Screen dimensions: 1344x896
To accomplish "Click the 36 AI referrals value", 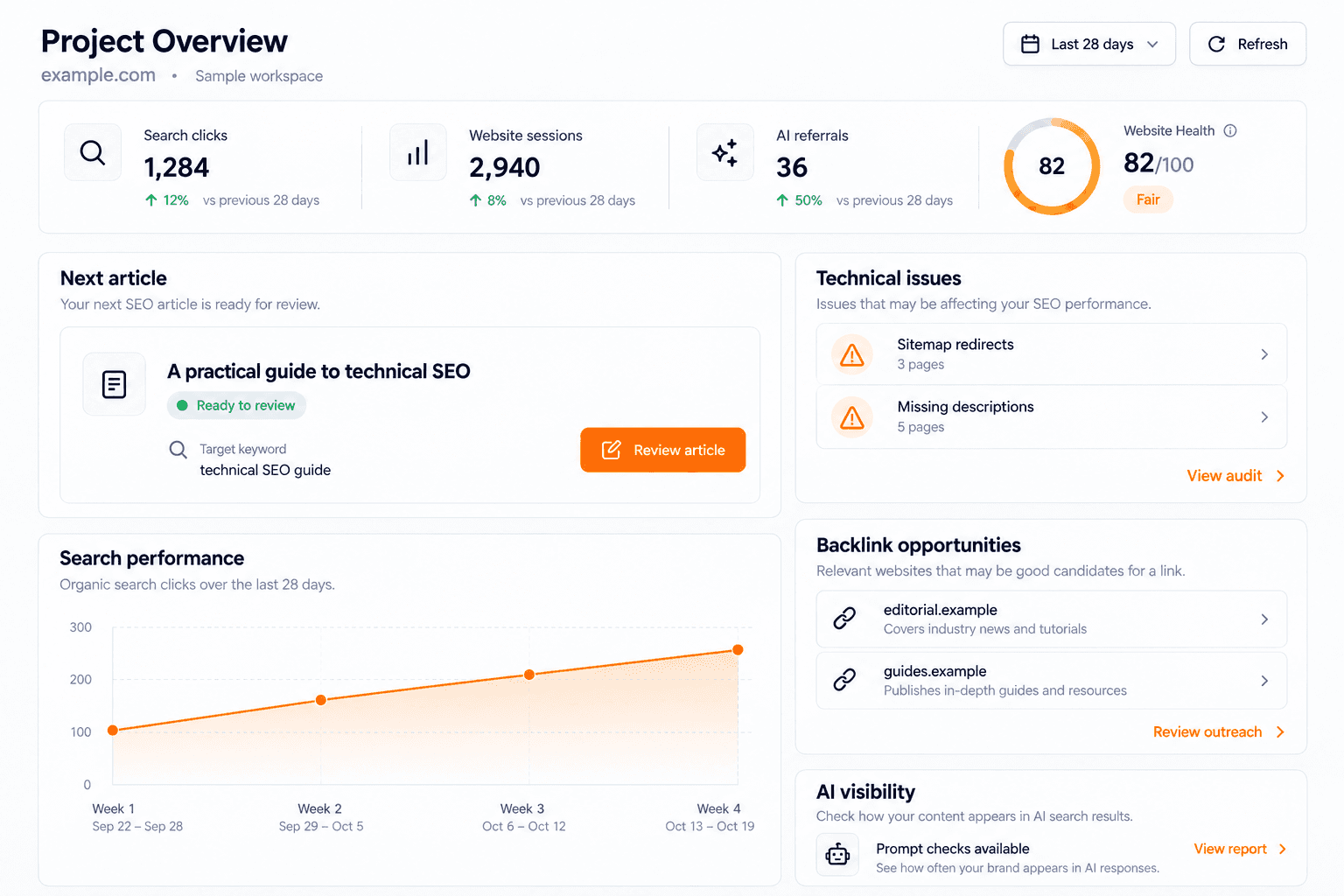I will (792, 167).
